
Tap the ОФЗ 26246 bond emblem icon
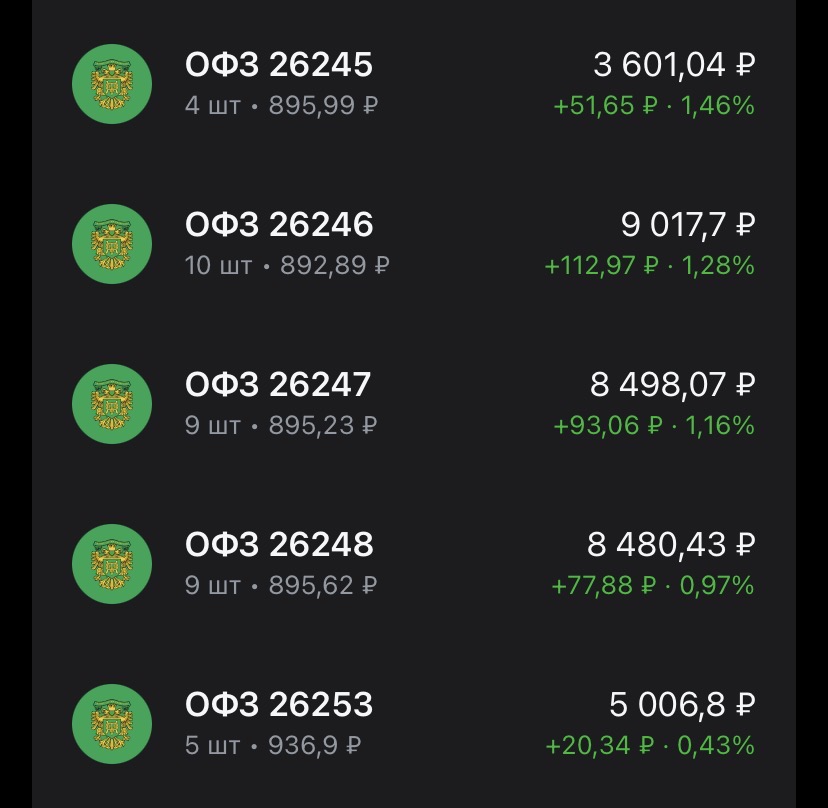coord(112,244)
